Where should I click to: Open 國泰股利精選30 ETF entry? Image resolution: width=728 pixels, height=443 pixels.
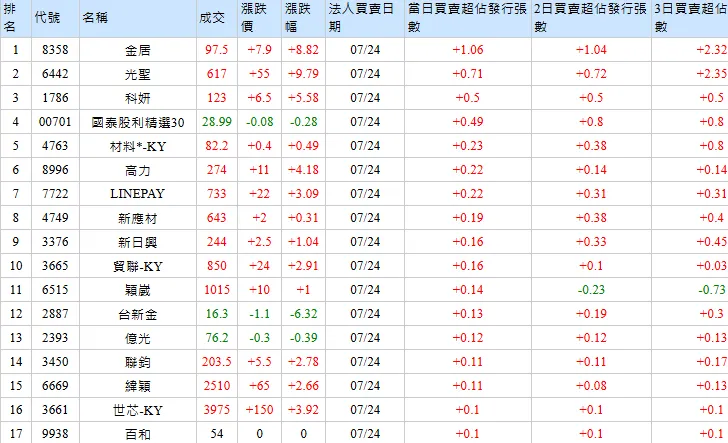(138, 122)
